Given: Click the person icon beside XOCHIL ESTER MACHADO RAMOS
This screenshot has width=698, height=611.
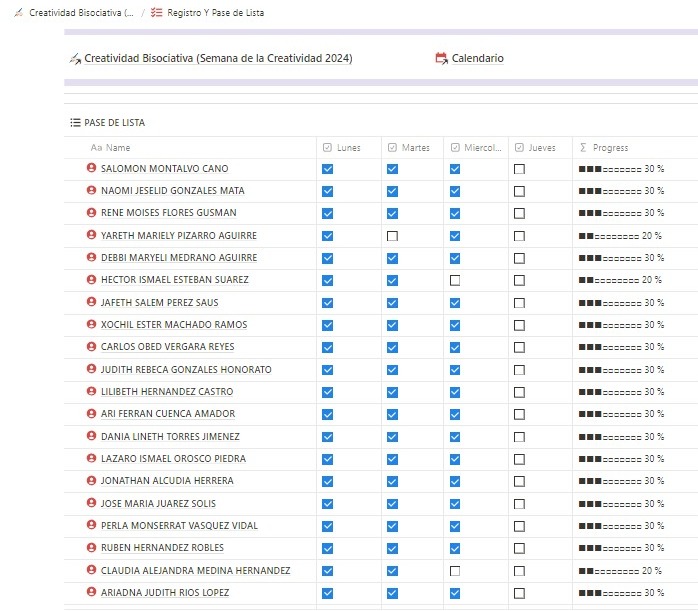Looking at the screenshot, I should [91, 324].
